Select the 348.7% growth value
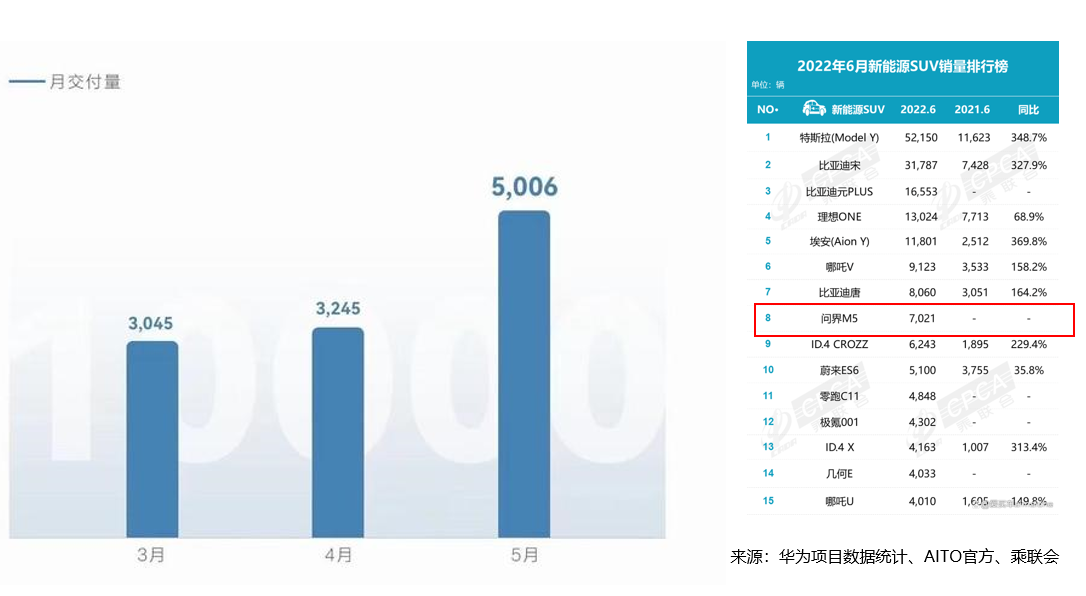 (x=1029, y=138)
